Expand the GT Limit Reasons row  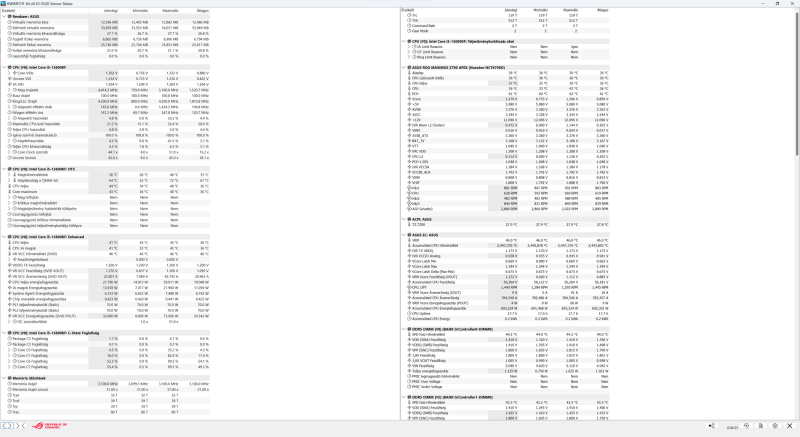(409, 52)
